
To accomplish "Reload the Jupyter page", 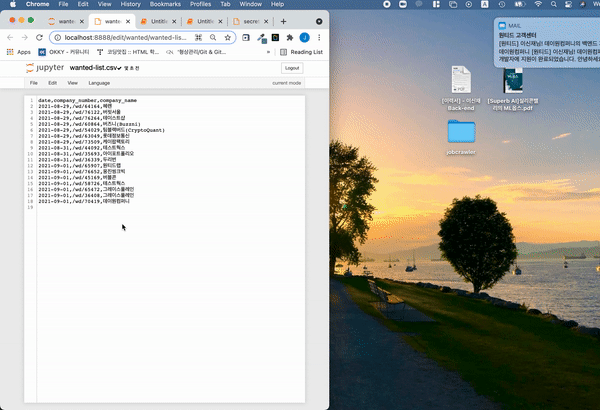I will pos(39,38).
